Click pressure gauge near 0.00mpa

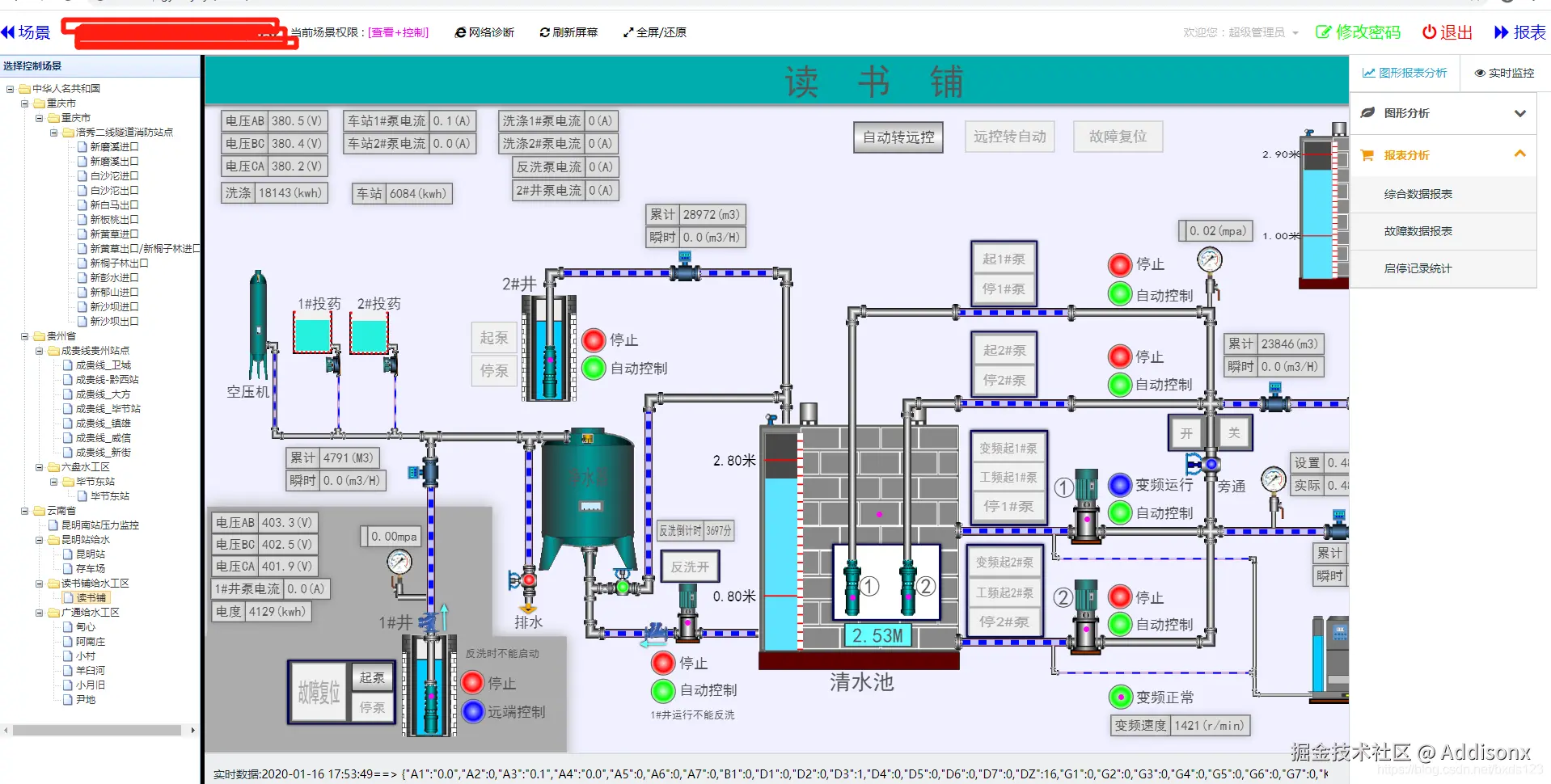(x=399, y=563)
